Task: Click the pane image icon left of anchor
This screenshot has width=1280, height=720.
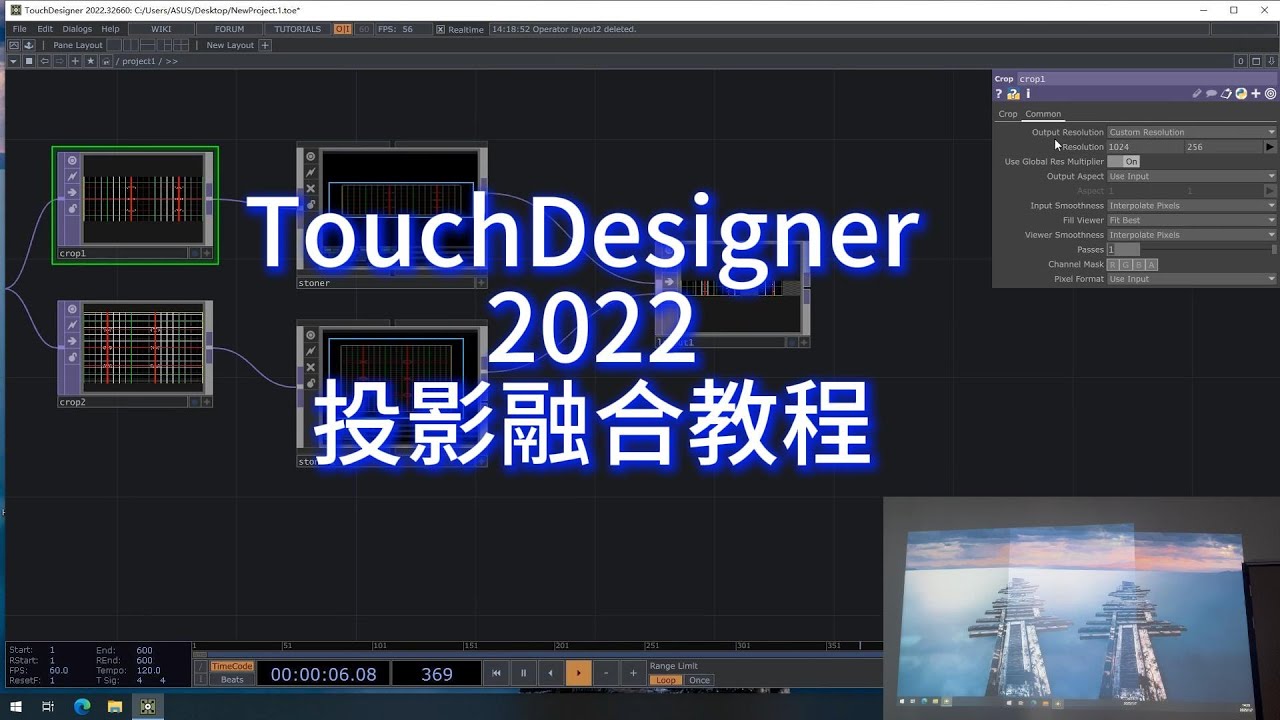Action: pyautogui.click(x=14, y=45)
